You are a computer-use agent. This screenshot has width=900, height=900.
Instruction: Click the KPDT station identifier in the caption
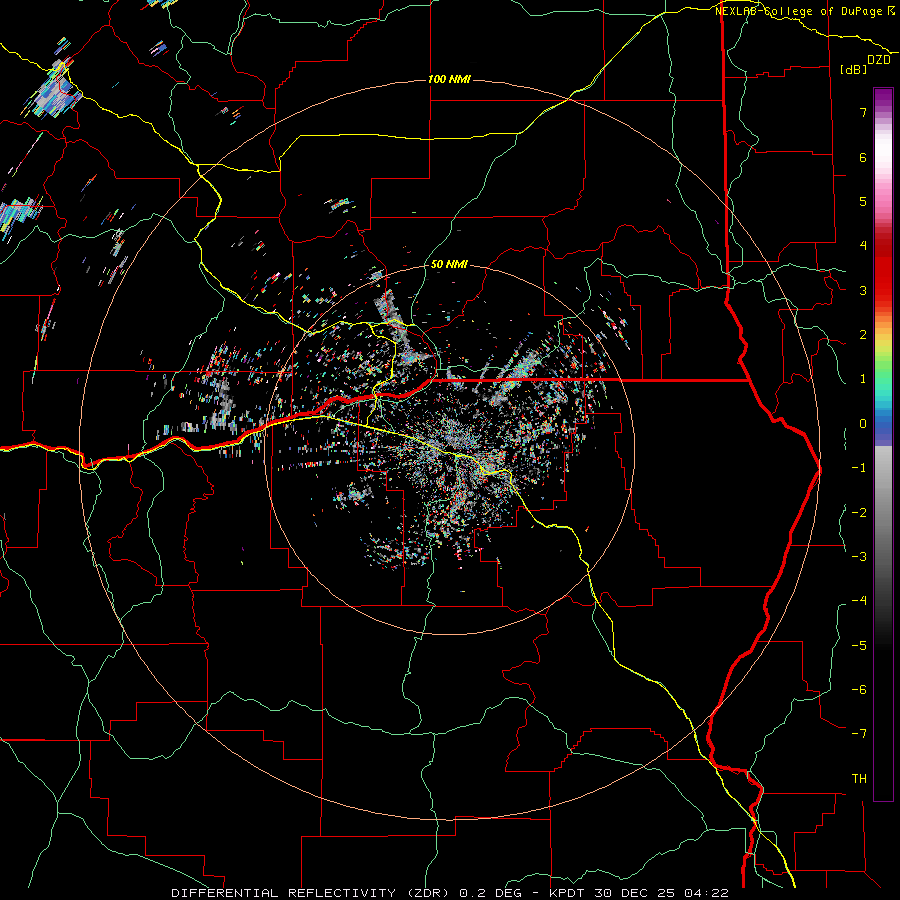point(565,893)
